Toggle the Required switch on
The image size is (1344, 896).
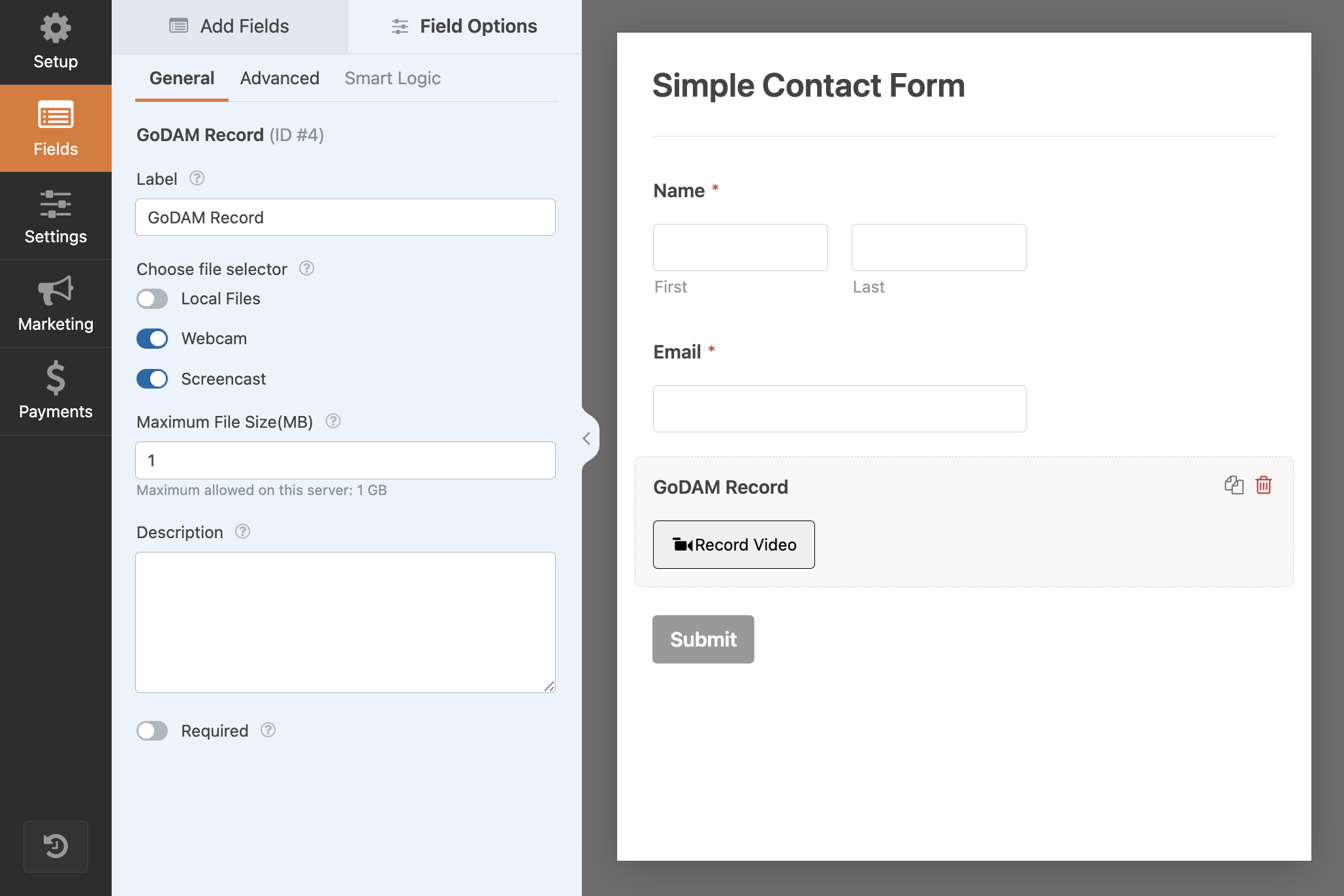point(152,731)
